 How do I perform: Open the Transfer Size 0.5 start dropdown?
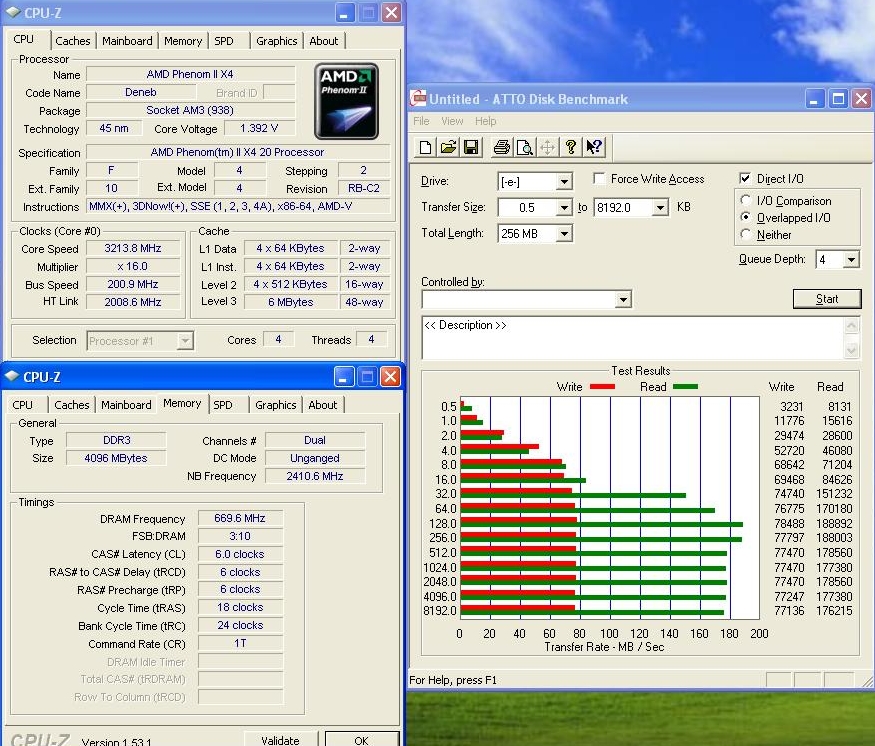tap(564, 208)
